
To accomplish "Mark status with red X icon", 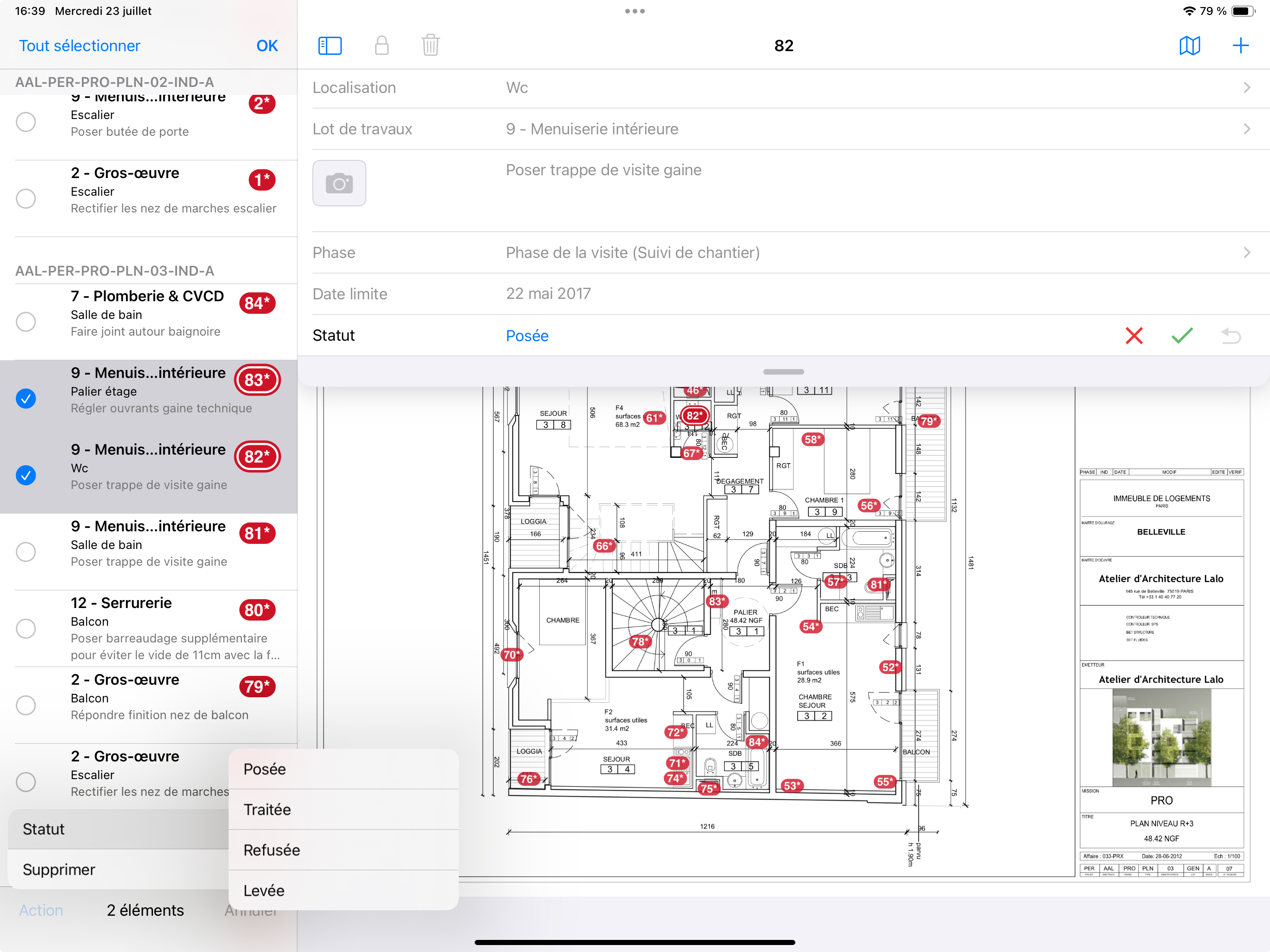I will 1134,335.
